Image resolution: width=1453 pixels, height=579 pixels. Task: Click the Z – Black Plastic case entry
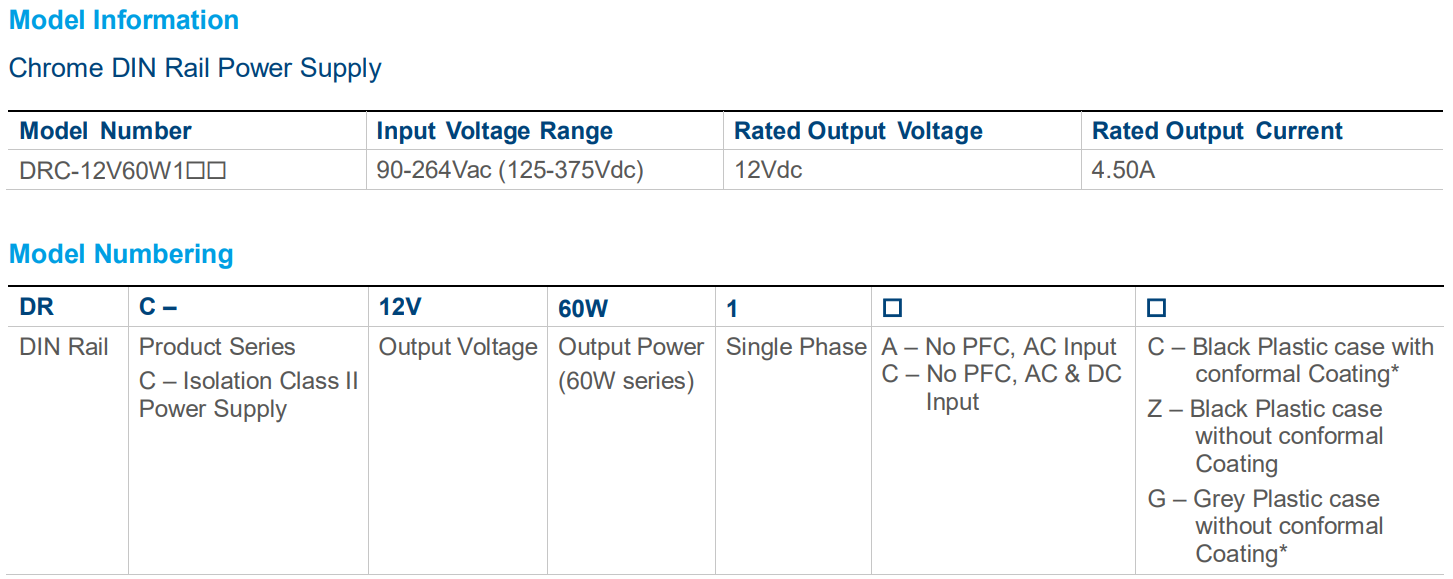tap(1265, 436)
